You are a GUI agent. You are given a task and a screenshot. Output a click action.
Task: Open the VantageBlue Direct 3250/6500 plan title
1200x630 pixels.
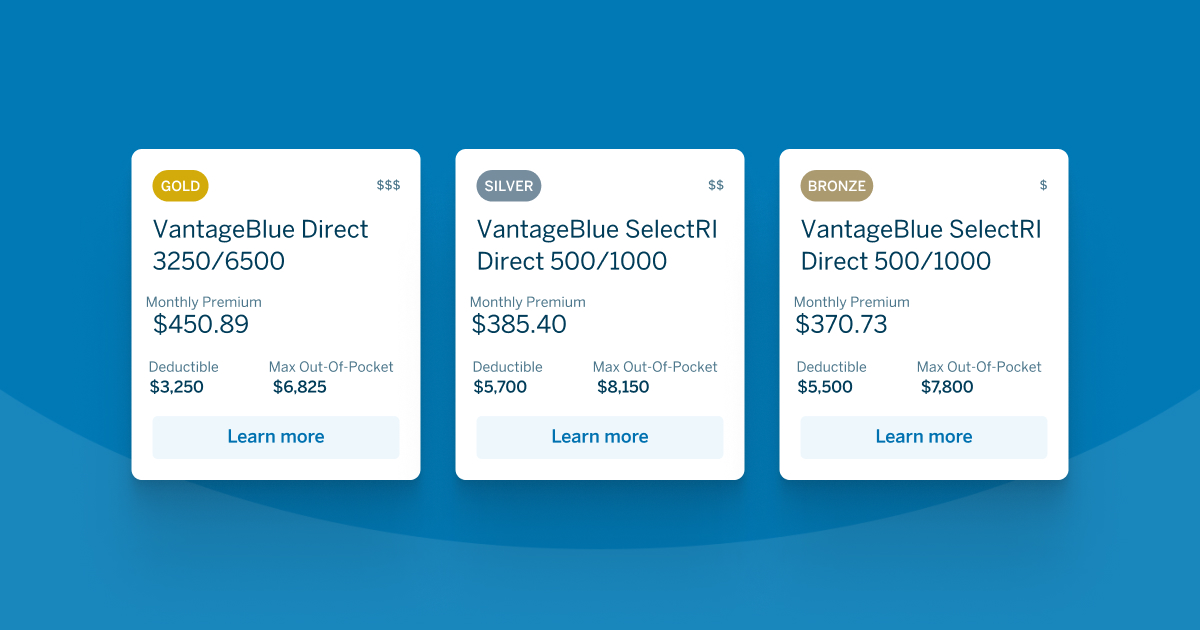[260, 245]
